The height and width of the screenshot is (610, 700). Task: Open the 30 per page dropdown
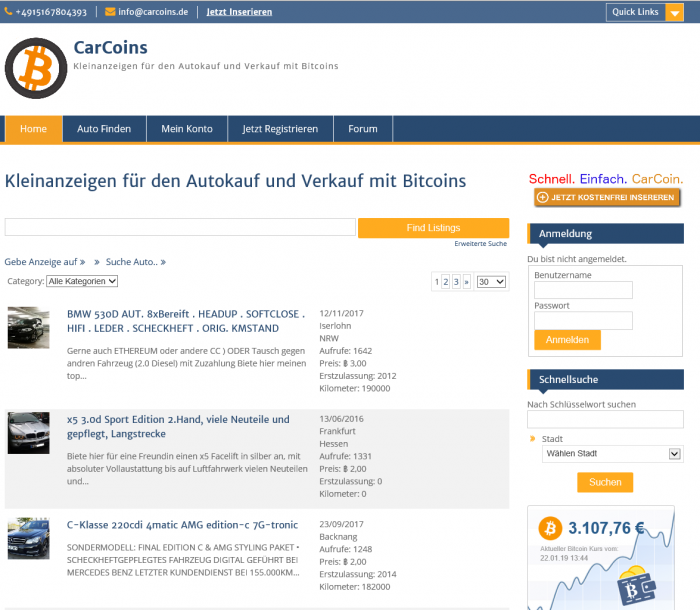[x=491, y=282]
